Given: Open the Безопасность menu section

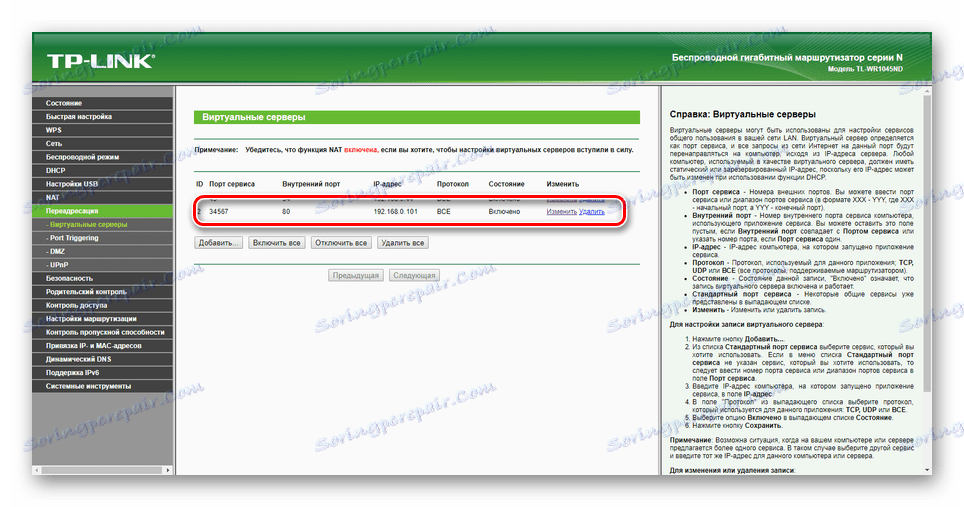Looking at the screenshot, I should tap(103, 279).
